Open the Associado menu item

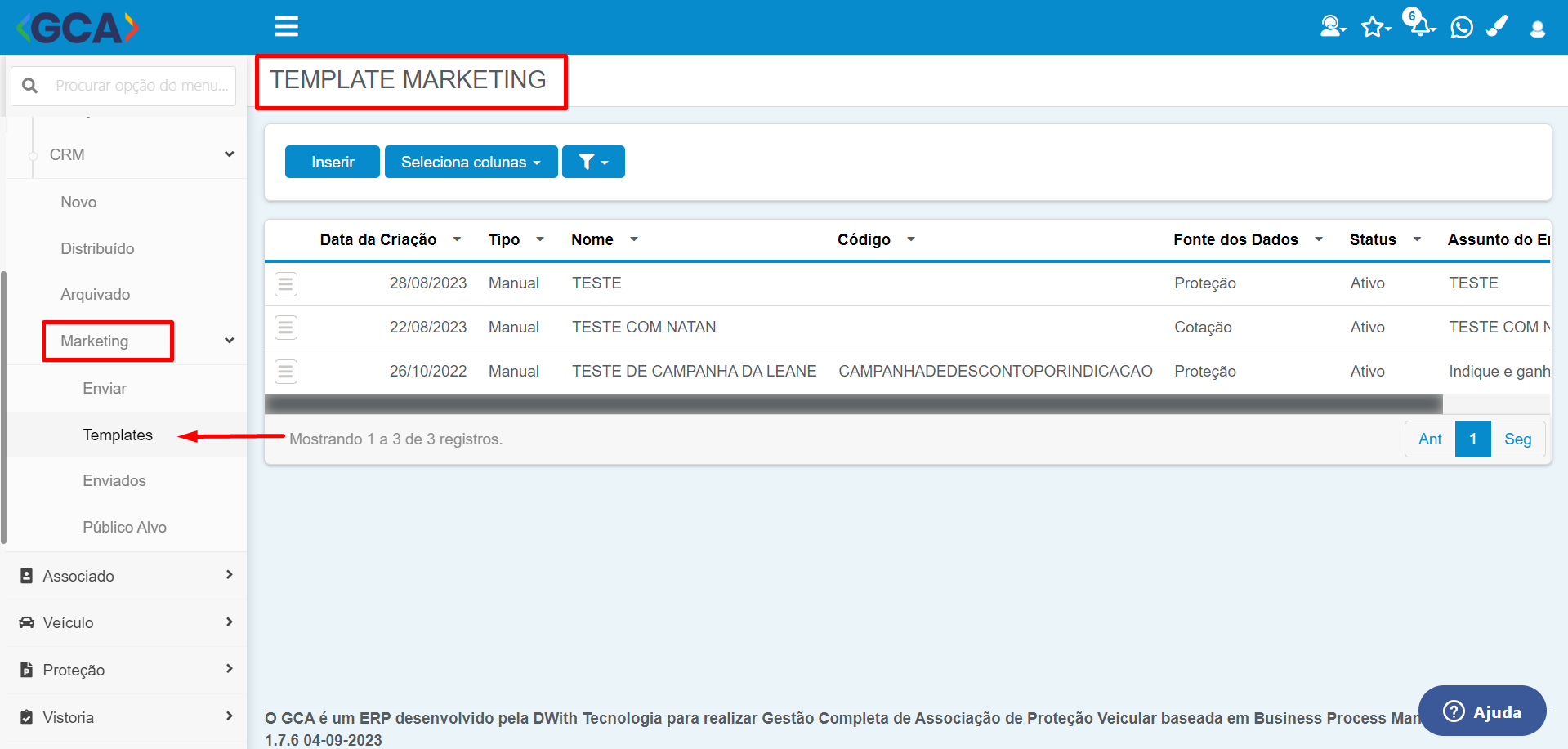(78, 576)
